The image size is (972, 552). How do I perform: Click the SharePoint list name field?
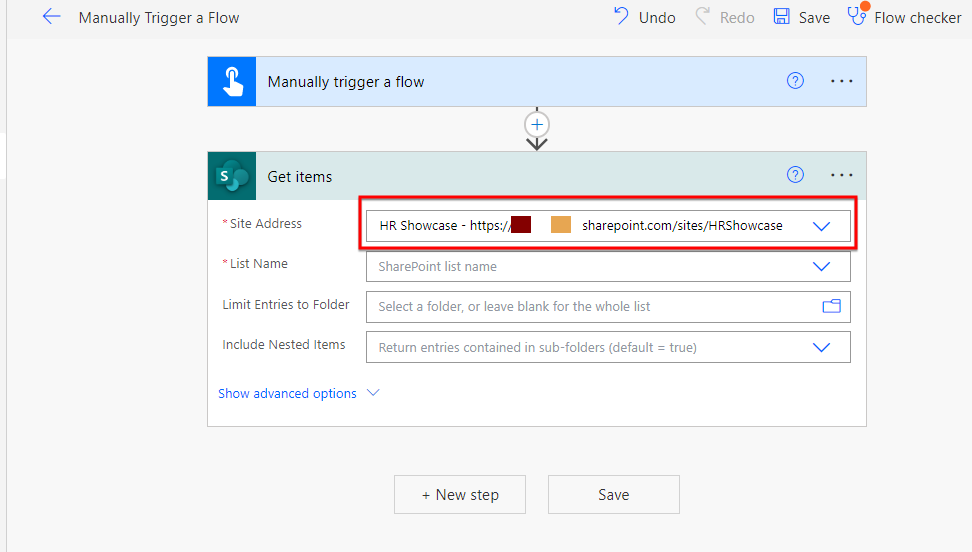pos(608,267)
